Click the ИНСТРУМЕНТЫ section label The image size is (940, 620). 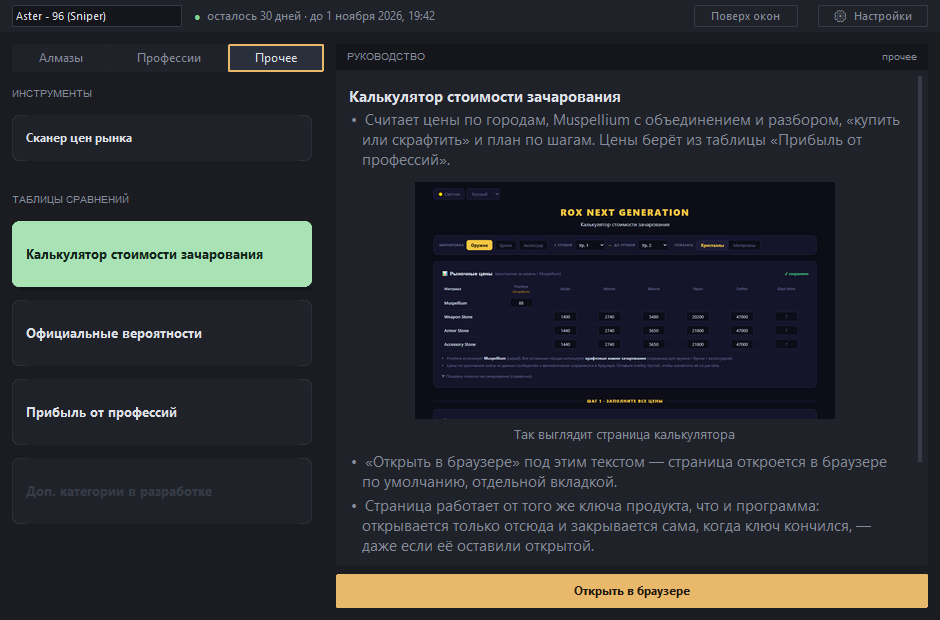point(52,94)
